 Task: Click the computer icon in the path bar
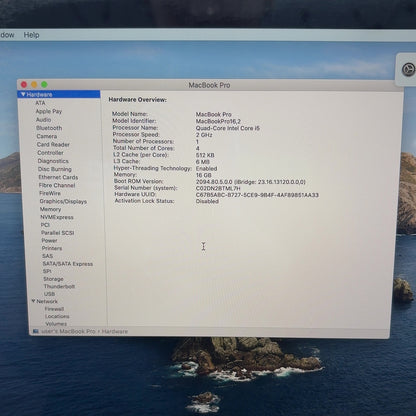36,331
